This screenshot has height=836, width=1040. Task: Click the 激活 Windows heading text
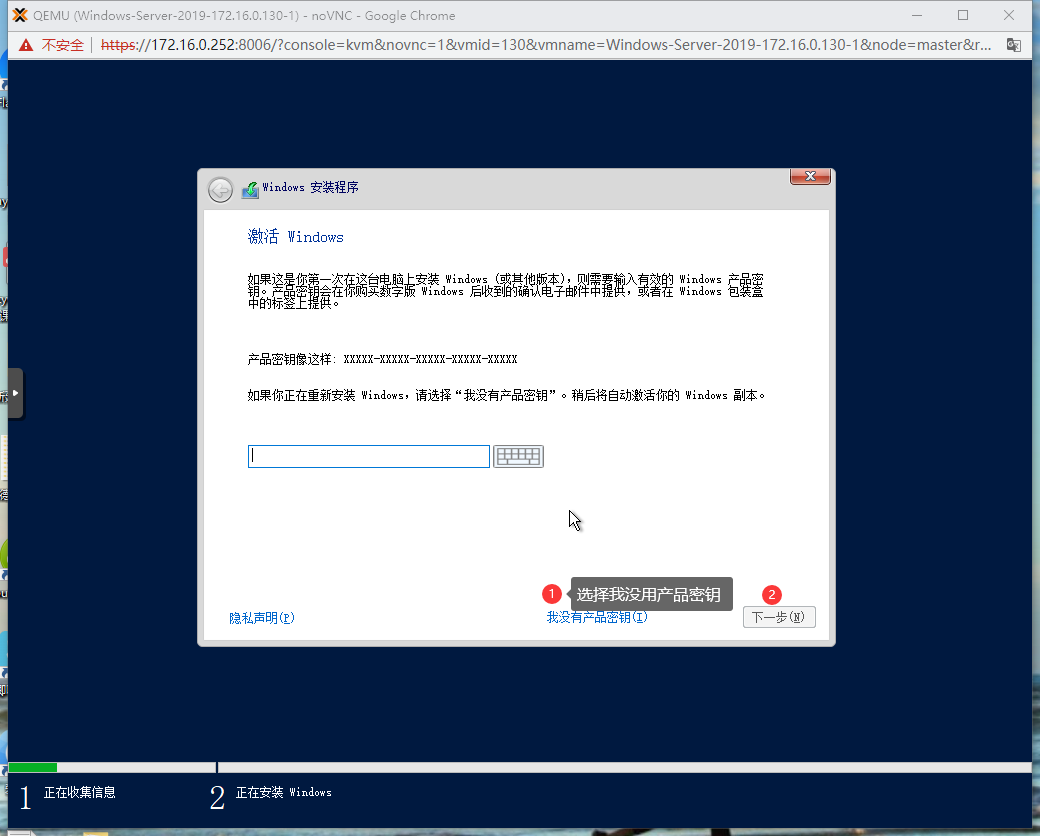point(296,237)
